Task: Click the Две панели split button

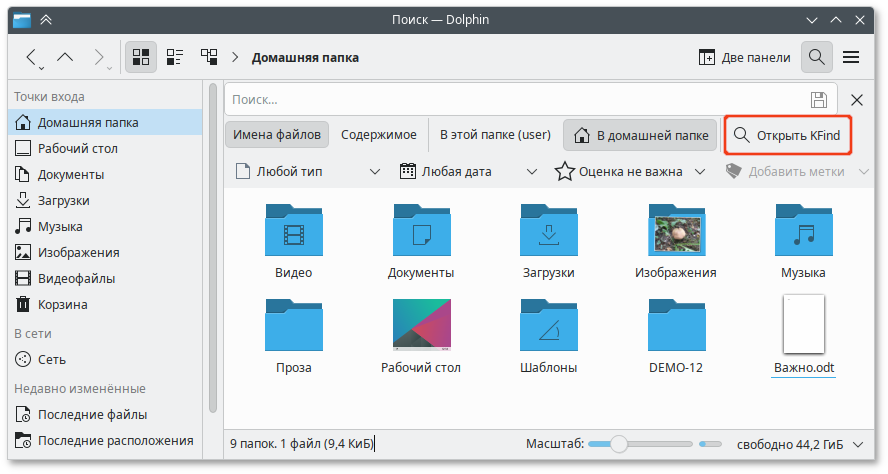Action: click(x=745, y=57)
